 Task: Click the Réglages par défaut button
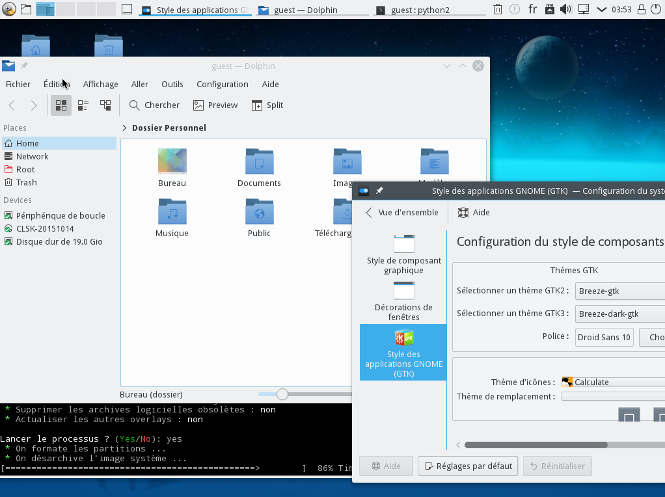[468, 466]
